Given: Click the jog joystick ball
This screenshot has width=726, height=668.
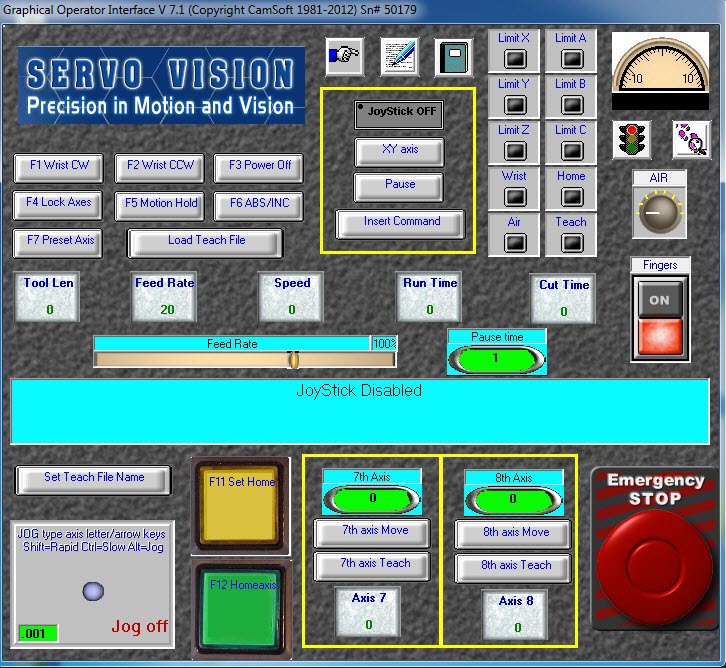Looking at the screenshot, I should (93, 591).
